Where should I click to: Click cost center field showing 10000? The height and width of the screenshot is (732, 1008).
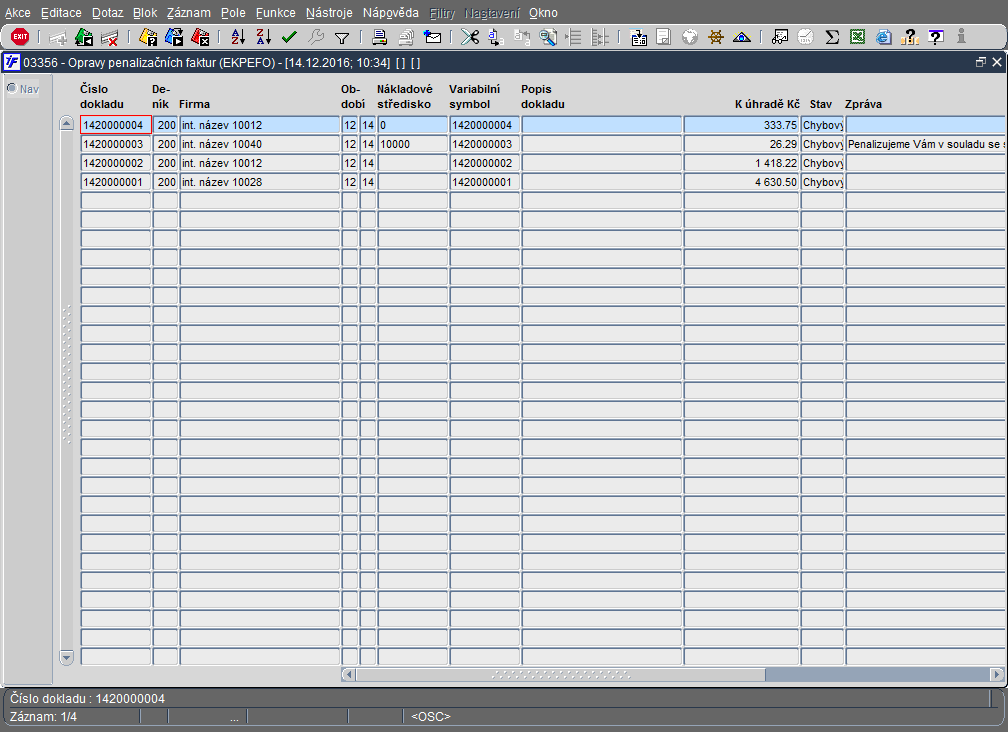(x=412, y=144)
